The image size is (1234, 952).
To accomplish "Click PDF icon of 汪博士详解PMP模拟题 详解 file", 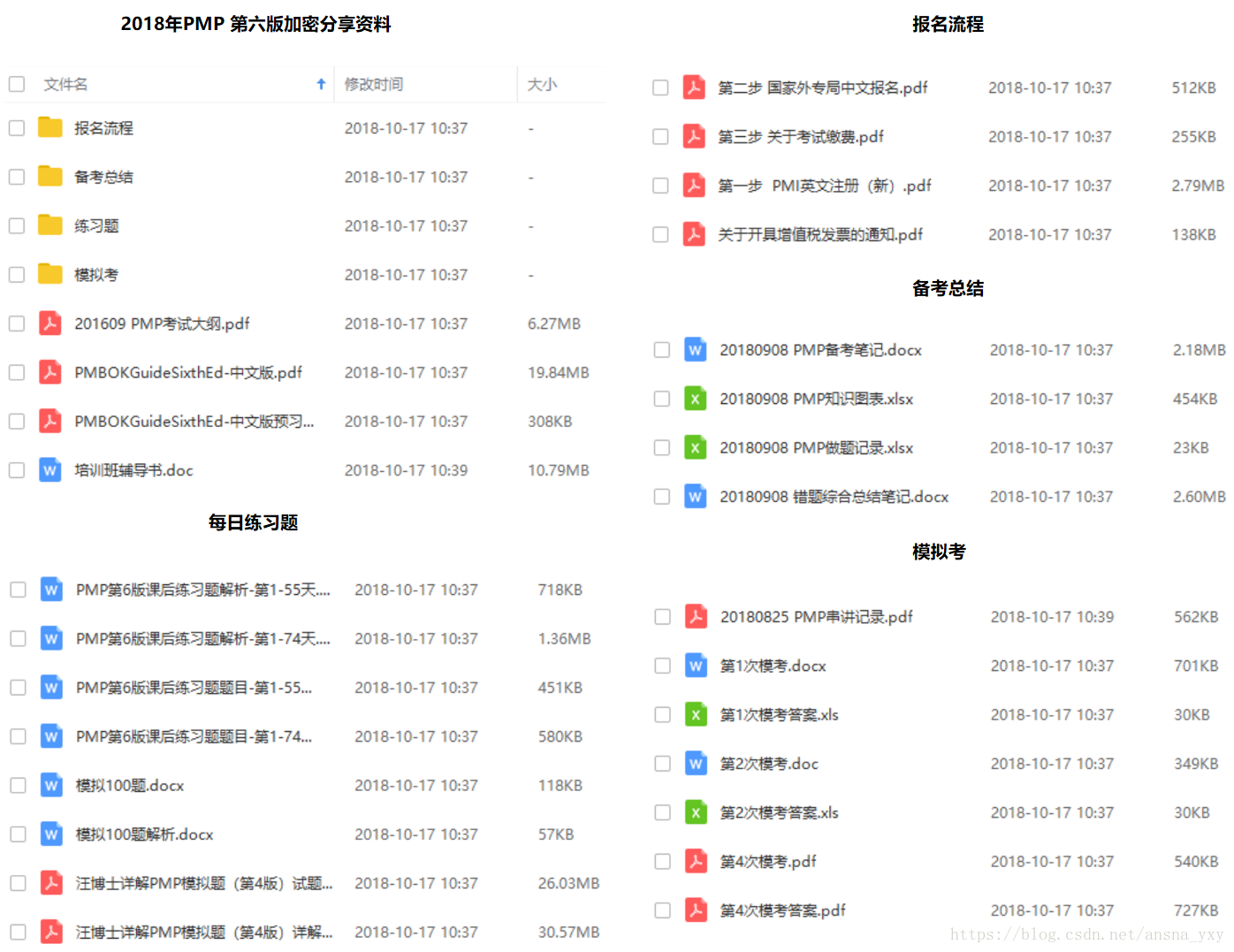I will pos(52,932).
